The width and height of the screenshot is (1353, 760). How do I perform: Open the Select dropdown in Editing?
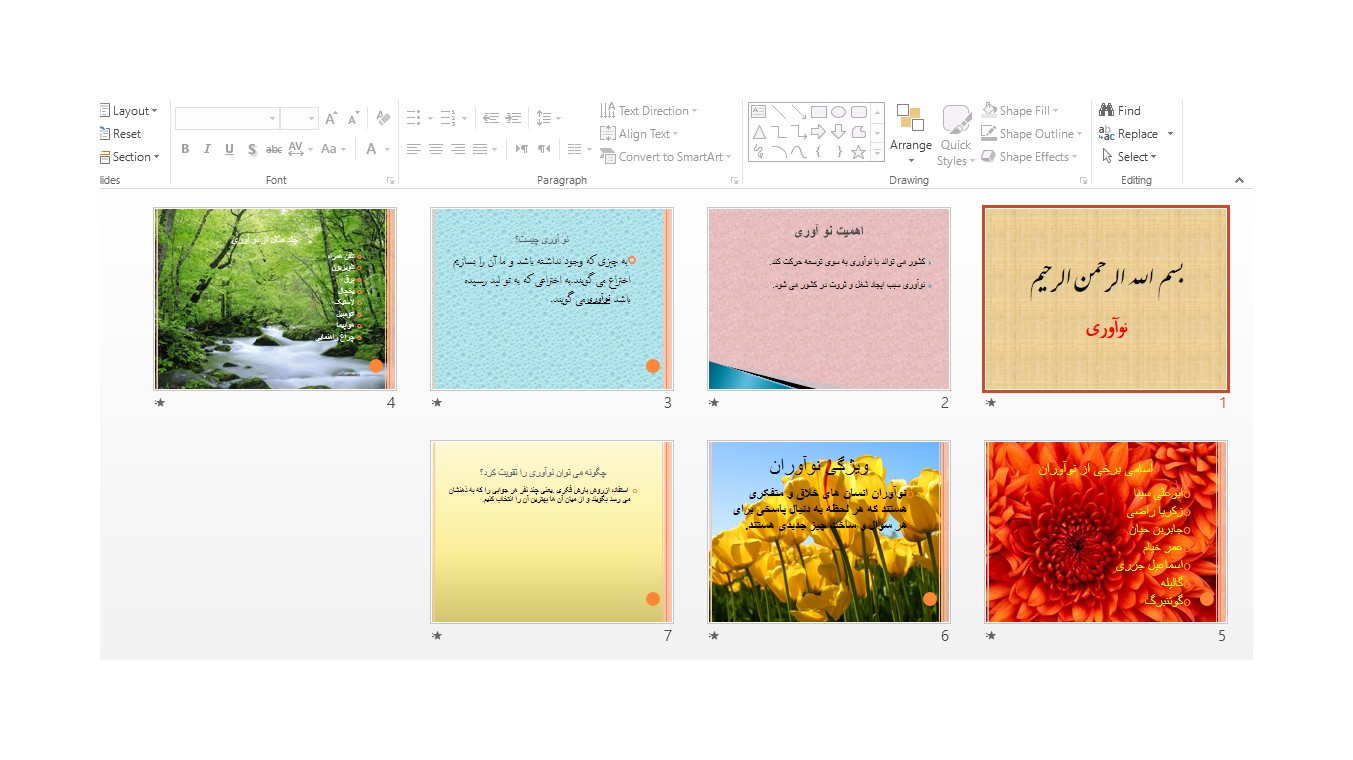click(1129, 157)
